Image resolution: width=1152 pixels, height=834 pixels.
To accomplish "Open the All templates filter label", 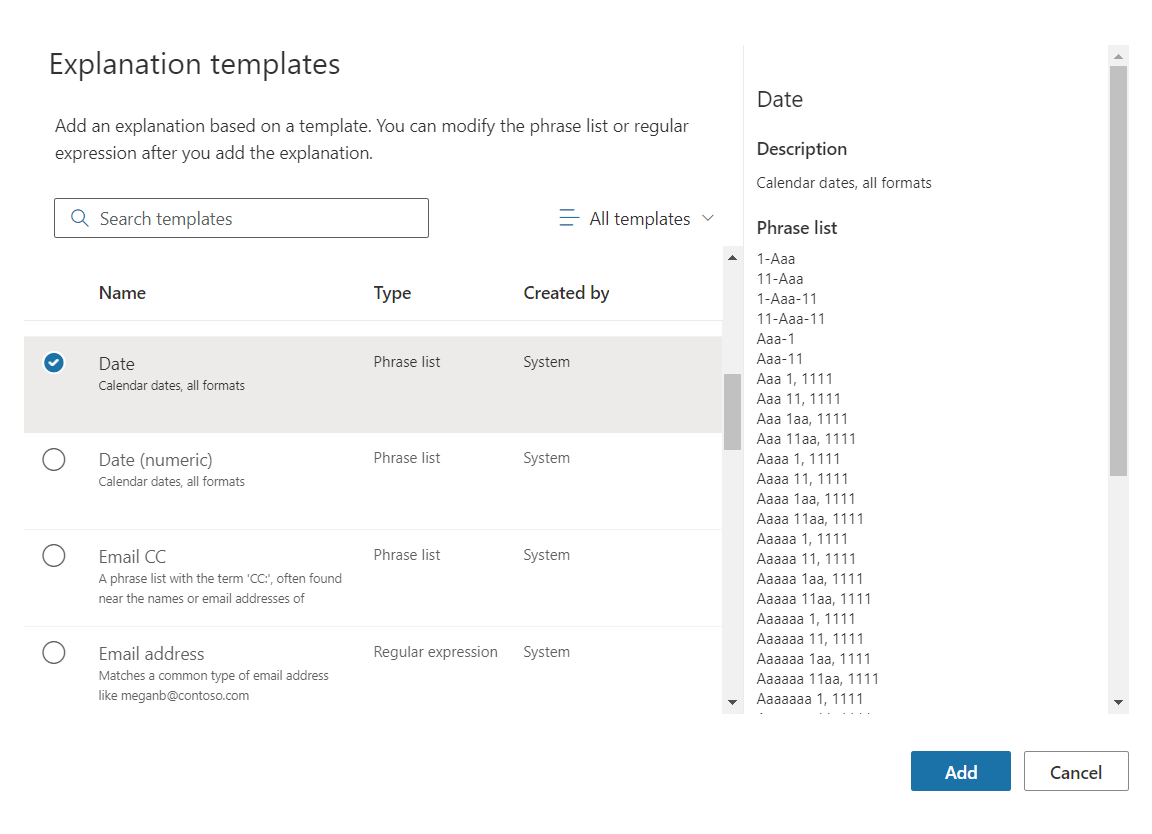I will click(x=640, y=218).
